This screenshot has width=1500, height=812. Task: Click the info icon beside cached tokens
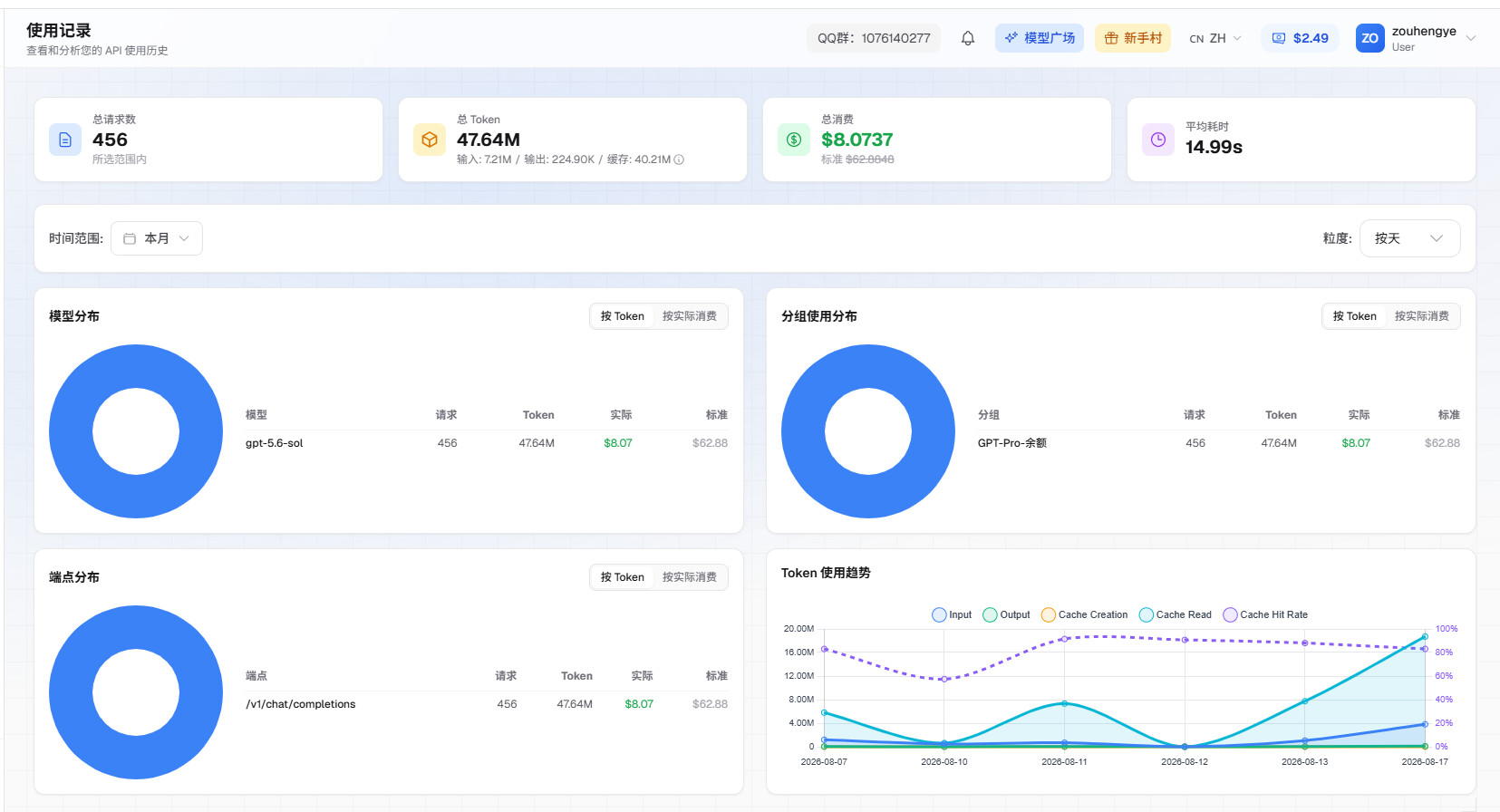(x=679, y=159)
